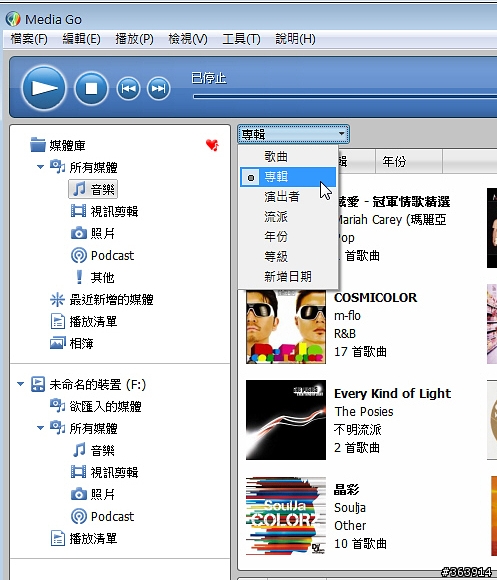This screenshot has width=497, height=580.
Task: Open library 視訊剪輯 film icon
Action: tap(78, 211)
